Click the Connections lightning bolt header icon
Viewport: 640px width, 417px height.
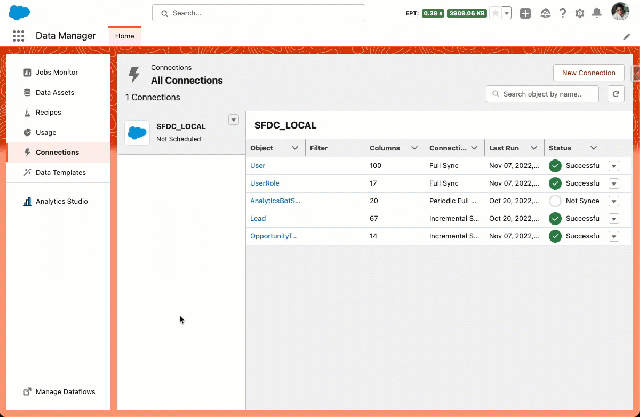[134, 74]
